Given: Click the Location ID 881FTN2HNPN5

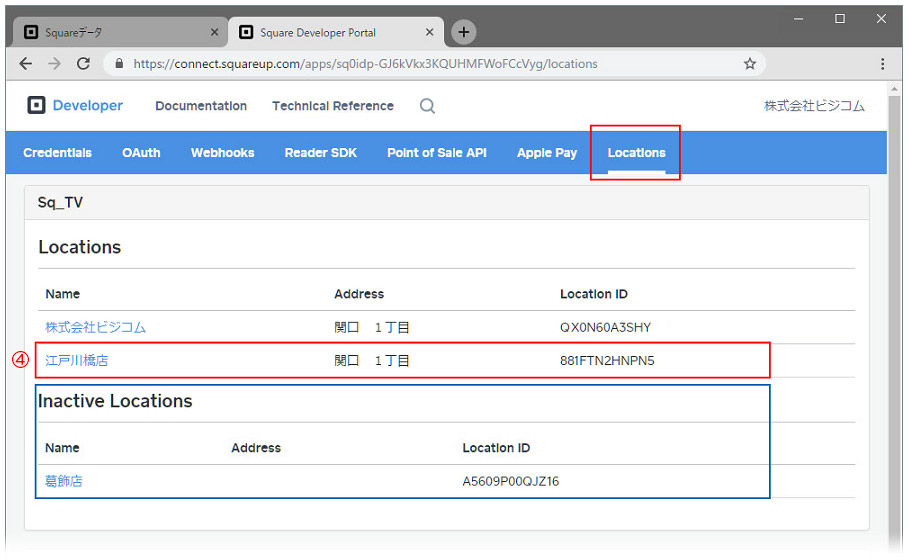Looking at the screenshot, I should click(x=607, y=360).
